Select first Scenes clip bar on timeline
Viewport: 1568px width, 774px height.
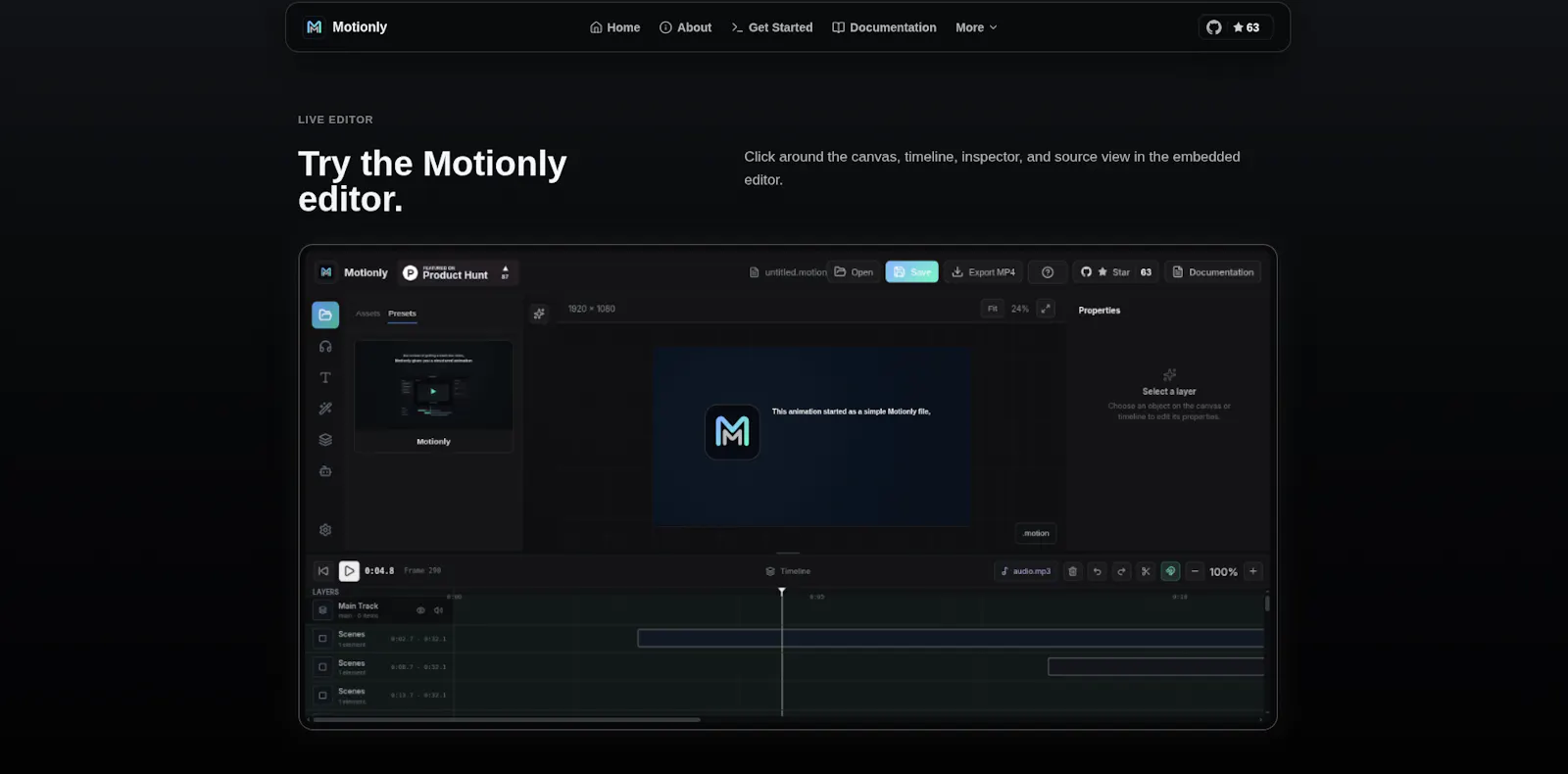click(x=951, y=639)
